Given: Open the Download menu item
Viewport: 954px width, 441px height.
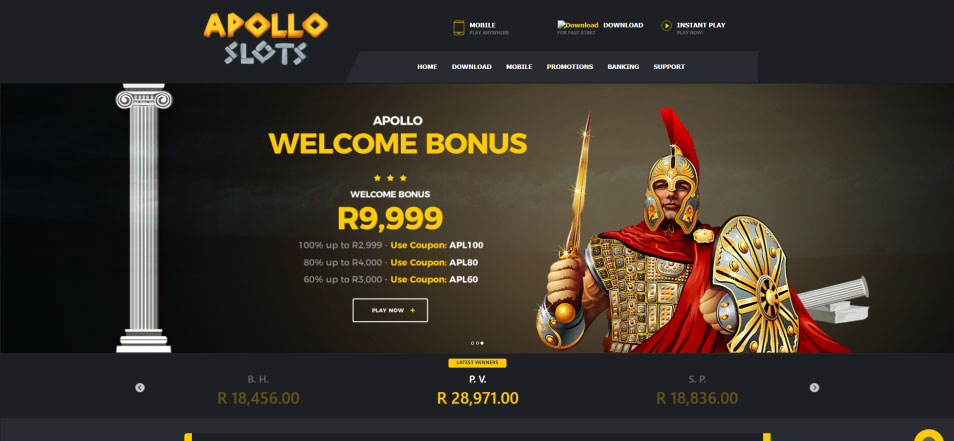Looking at the screenshot, I should pyautogui.click(x=472, y=67).
